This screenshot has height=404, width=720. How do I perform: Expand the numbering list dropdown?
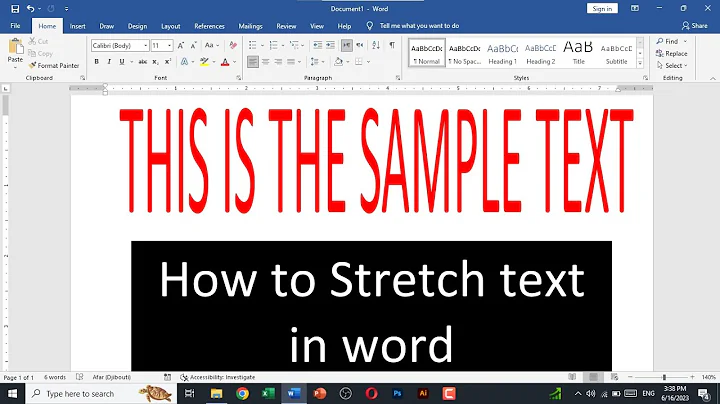(x=283, y=45)
